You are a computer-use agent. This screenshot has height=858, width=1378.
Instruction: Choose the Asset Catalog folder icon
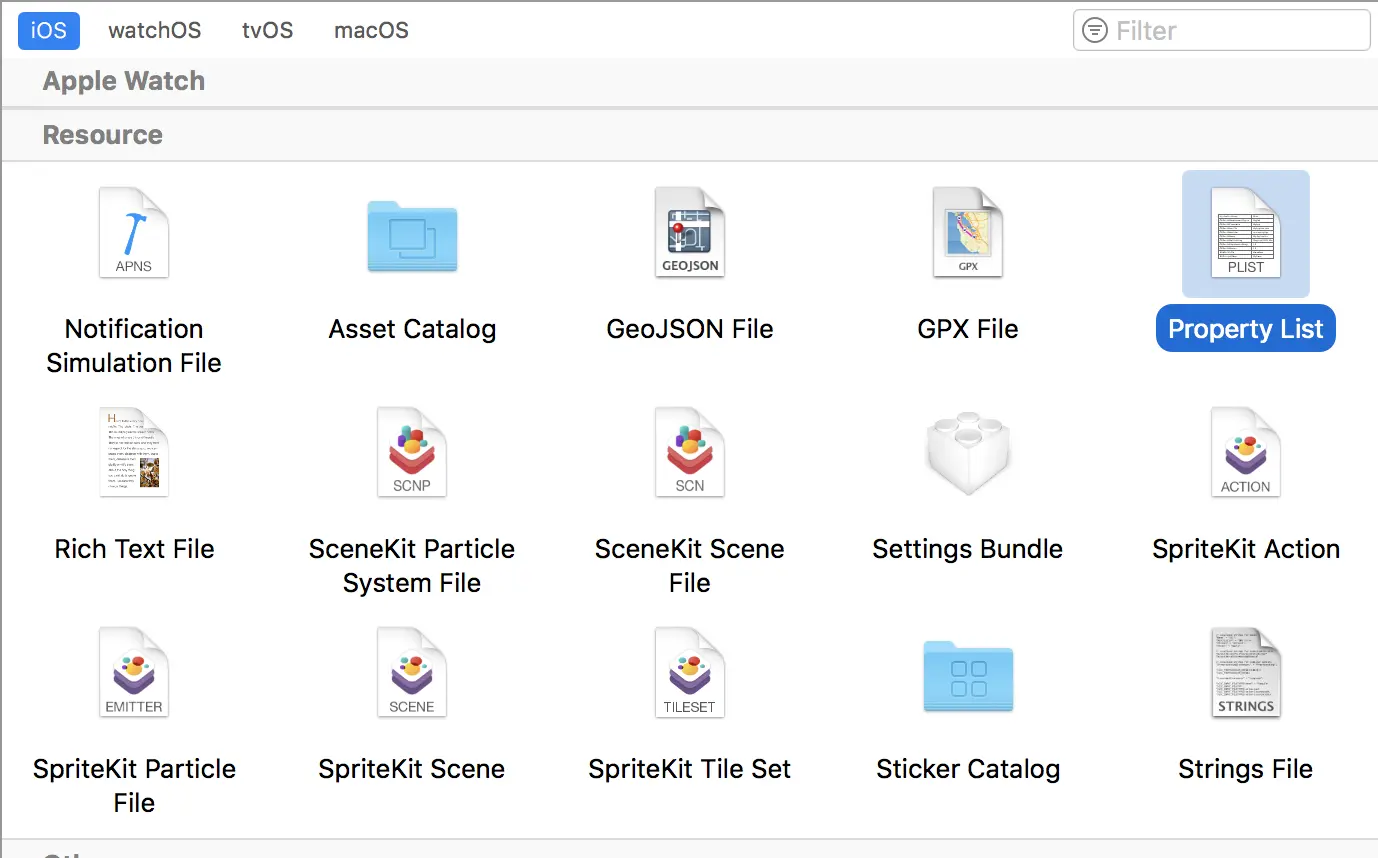tap(412, 236)
